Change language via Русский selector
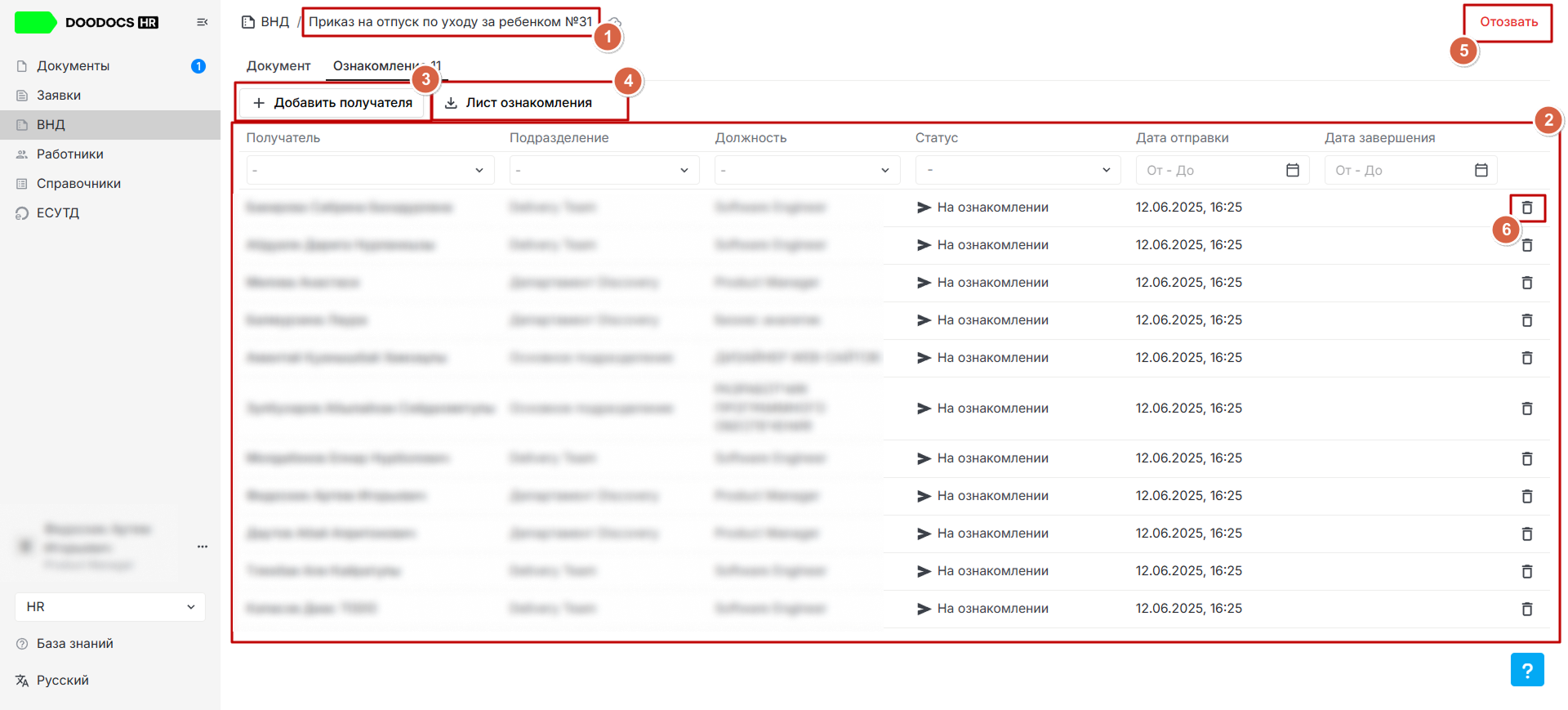 click(53, 681)
